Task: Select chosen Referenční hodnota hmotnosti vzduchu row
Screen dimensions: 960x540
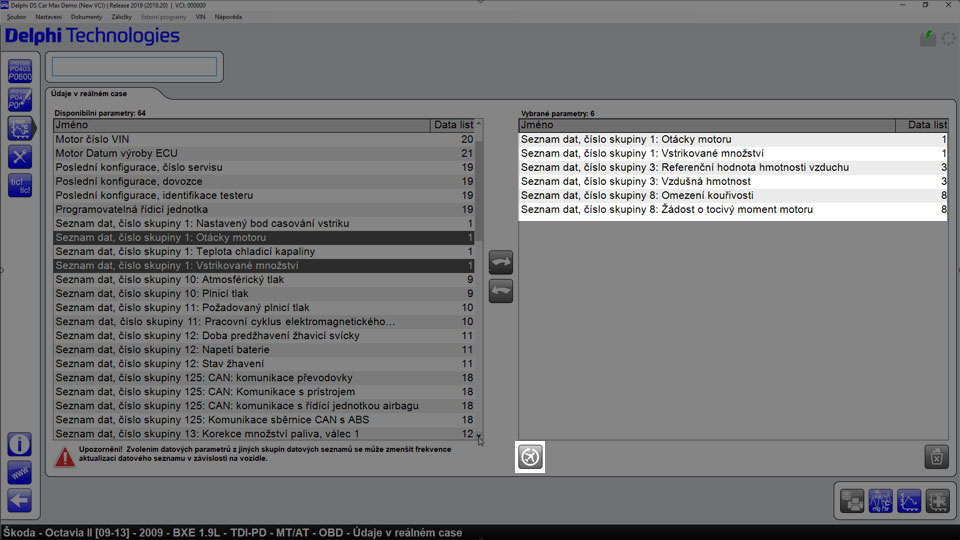Action: point(733,167)
